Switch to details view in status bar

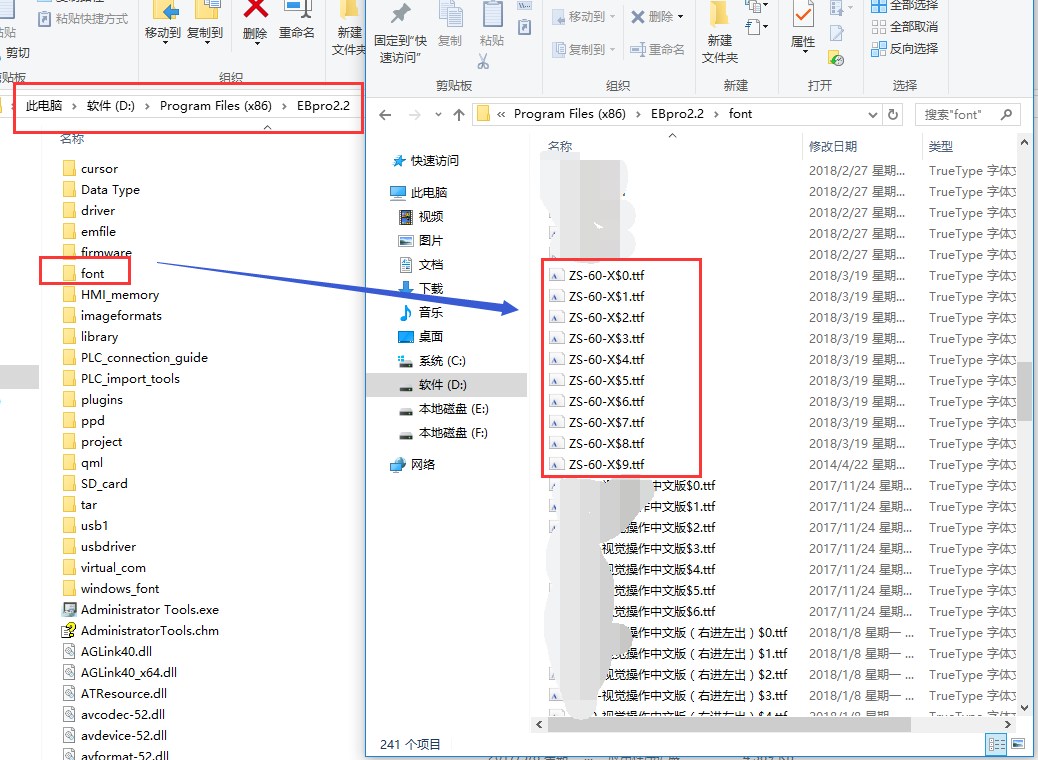click(x=996, y=743)
